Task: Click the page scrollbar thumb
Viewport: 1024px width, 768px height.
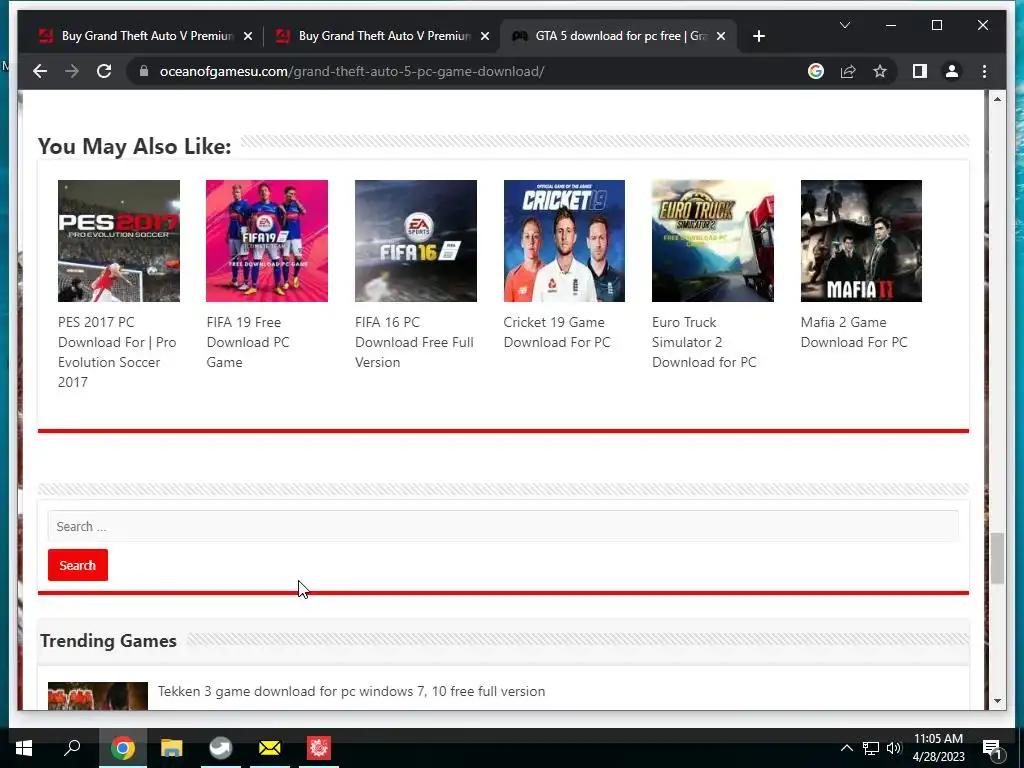Action: pyautogui.click(x=997, y=558)
